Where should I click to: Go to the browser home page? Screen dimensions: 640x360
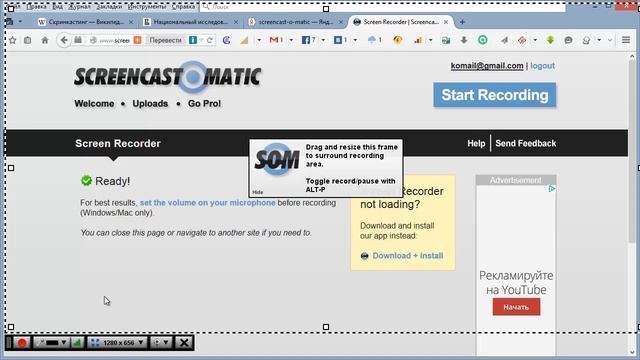point(45,40)
